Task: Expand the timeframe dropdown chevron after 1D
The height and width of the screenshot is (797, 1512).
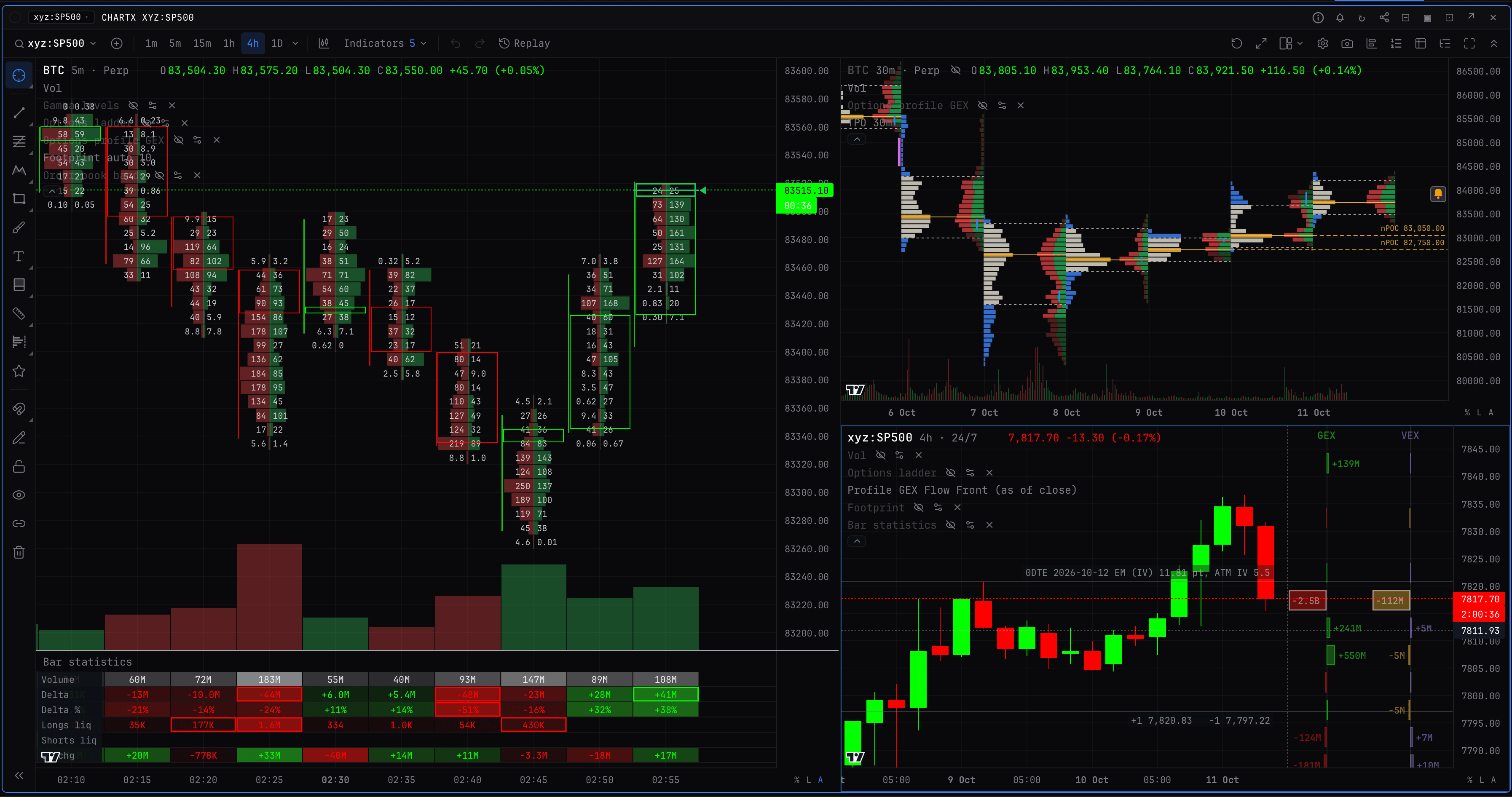Action: tap(295, 43)
